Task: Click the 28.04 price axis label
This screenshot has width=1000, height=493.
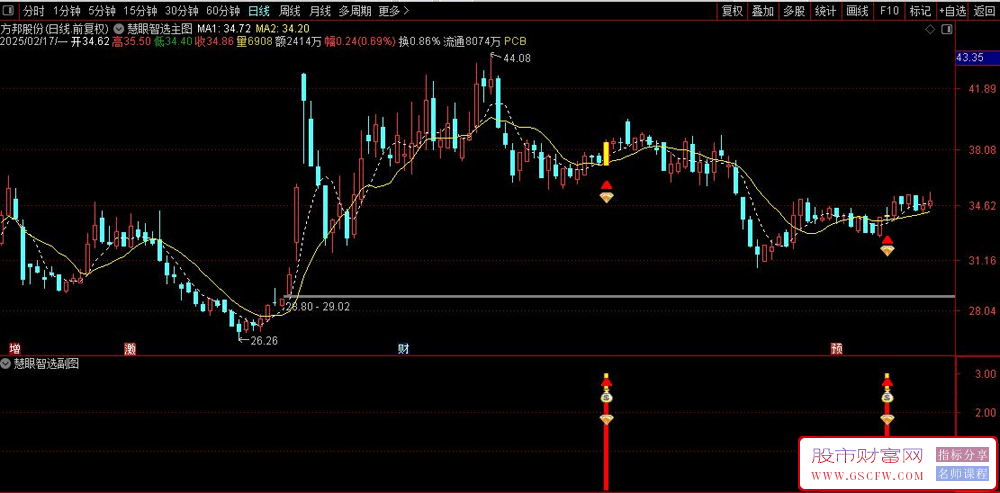Action: coord(981,311)
